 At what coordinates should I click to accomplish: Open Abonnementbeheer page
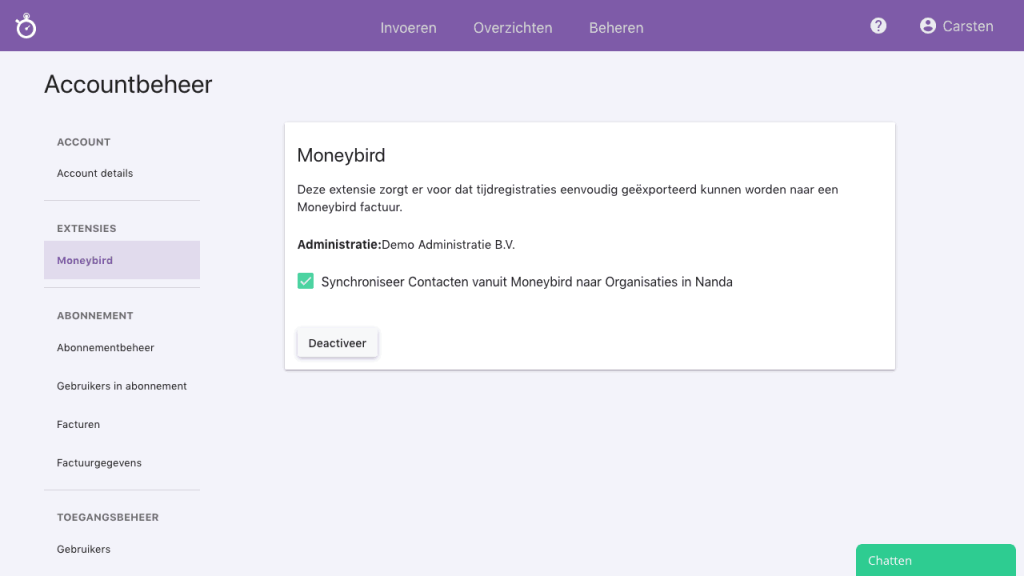(105, 347)
